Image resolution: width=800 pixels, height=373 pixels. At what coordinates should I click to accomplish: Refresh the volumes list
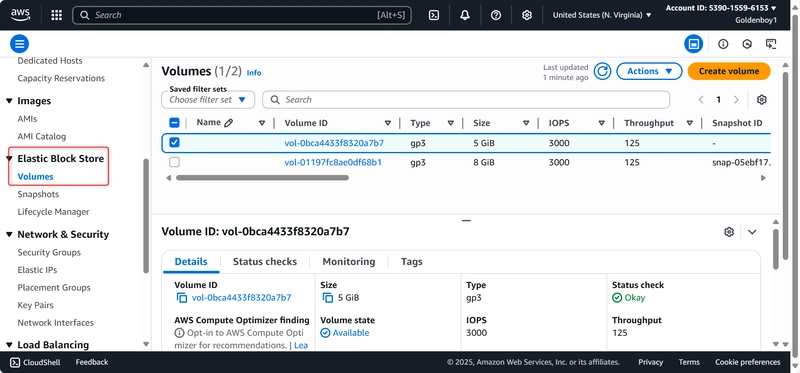[x=603, y=71]
